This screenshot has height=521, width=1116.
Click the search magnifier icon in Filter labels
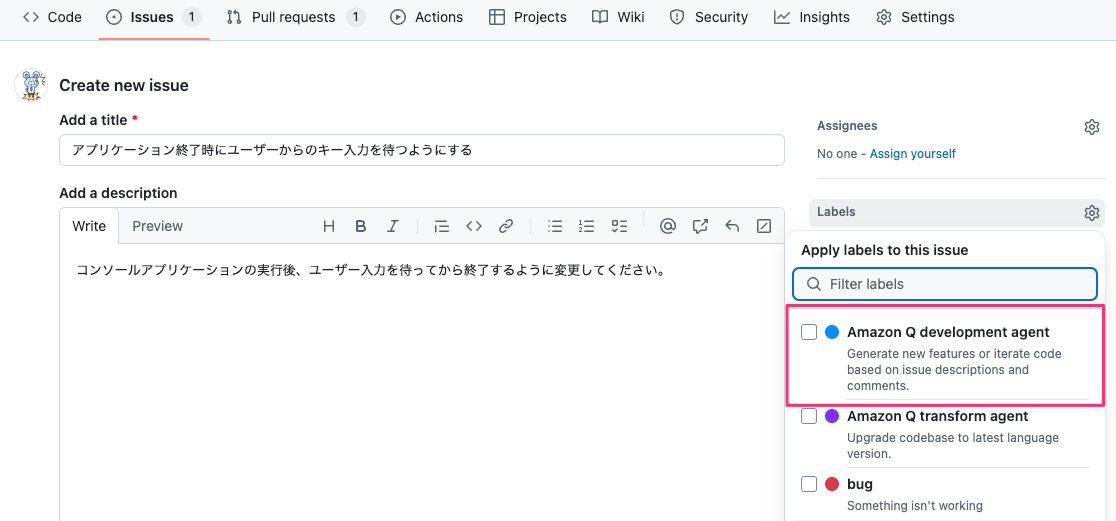(814, 284)
